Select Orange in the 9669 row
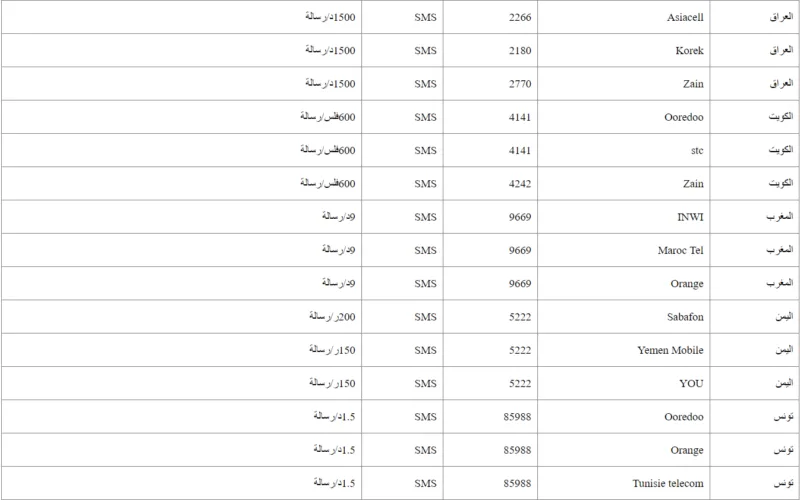Image resolution: width=800 pixels, height=500 pixels. [x=687, y=284]
